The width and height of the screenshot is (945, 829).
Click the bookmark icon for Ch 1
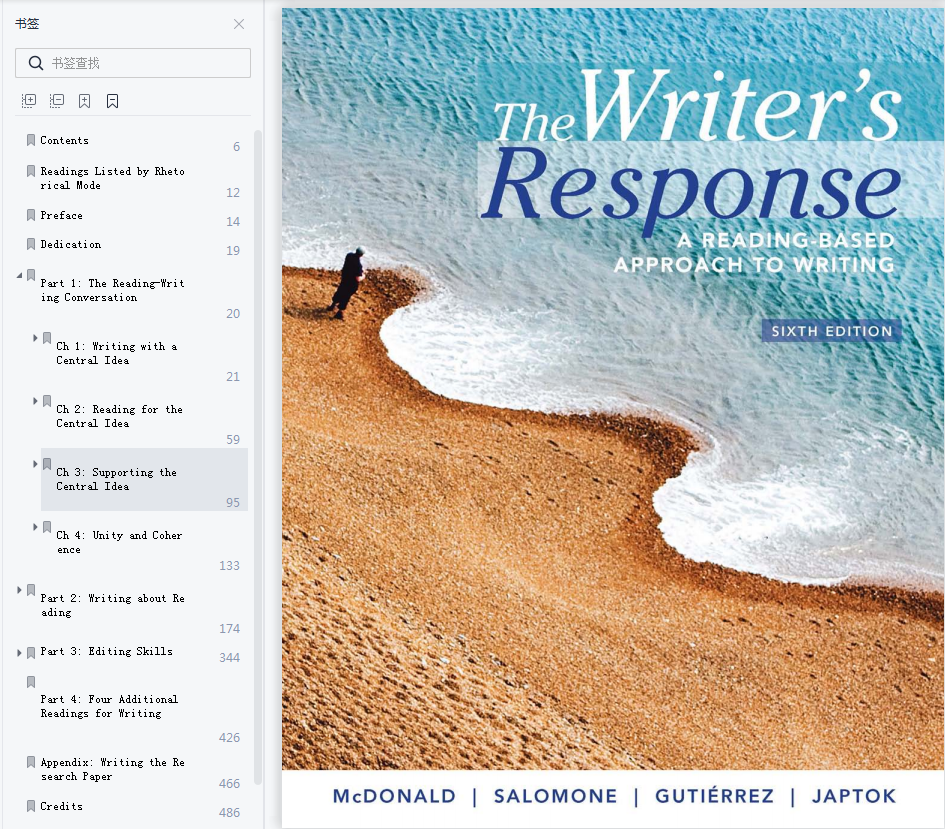[x=47, y=338]
